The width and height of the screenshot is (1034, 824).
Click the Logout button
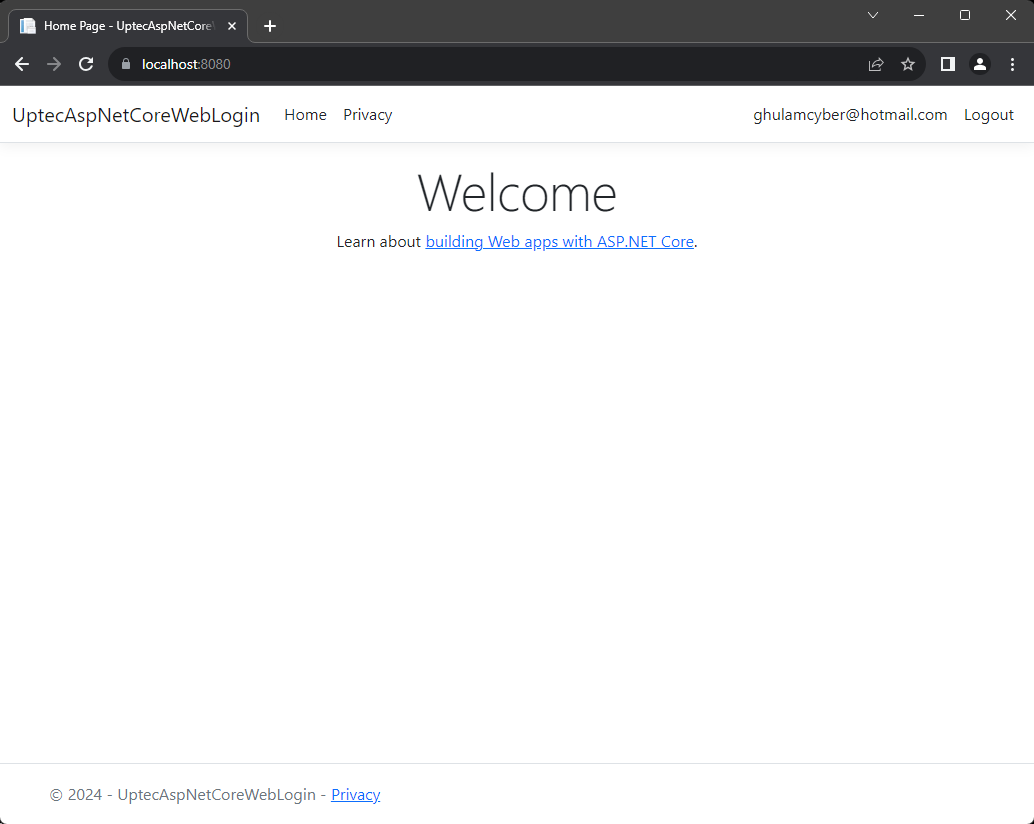[x=988, y=115]
